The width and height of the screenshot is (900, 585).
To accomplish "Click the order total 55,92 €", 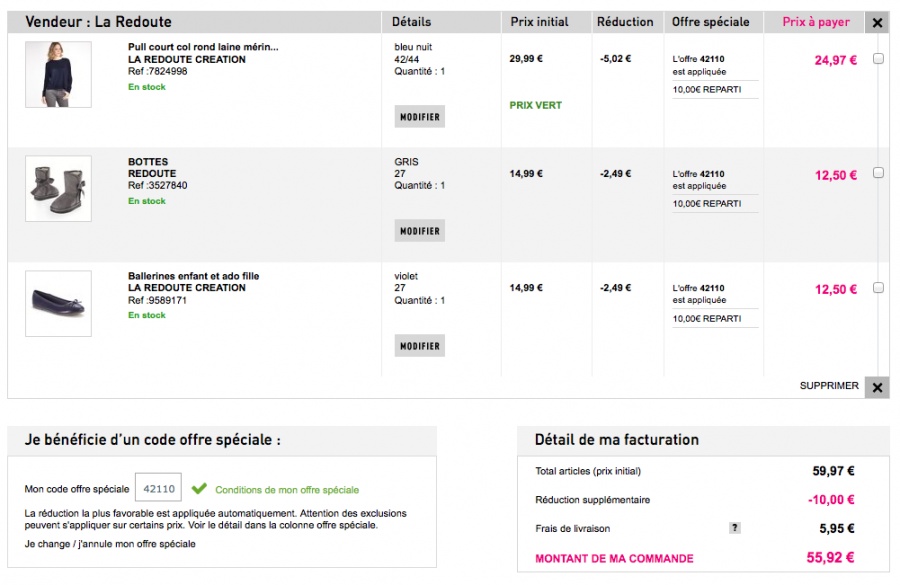I will tap(830, 557).
